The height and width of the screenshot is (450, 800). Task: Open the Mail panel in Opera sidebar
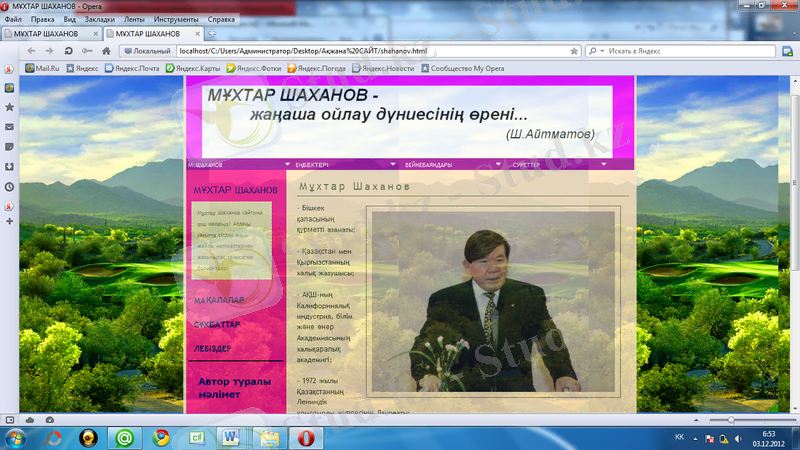[9, 127]
